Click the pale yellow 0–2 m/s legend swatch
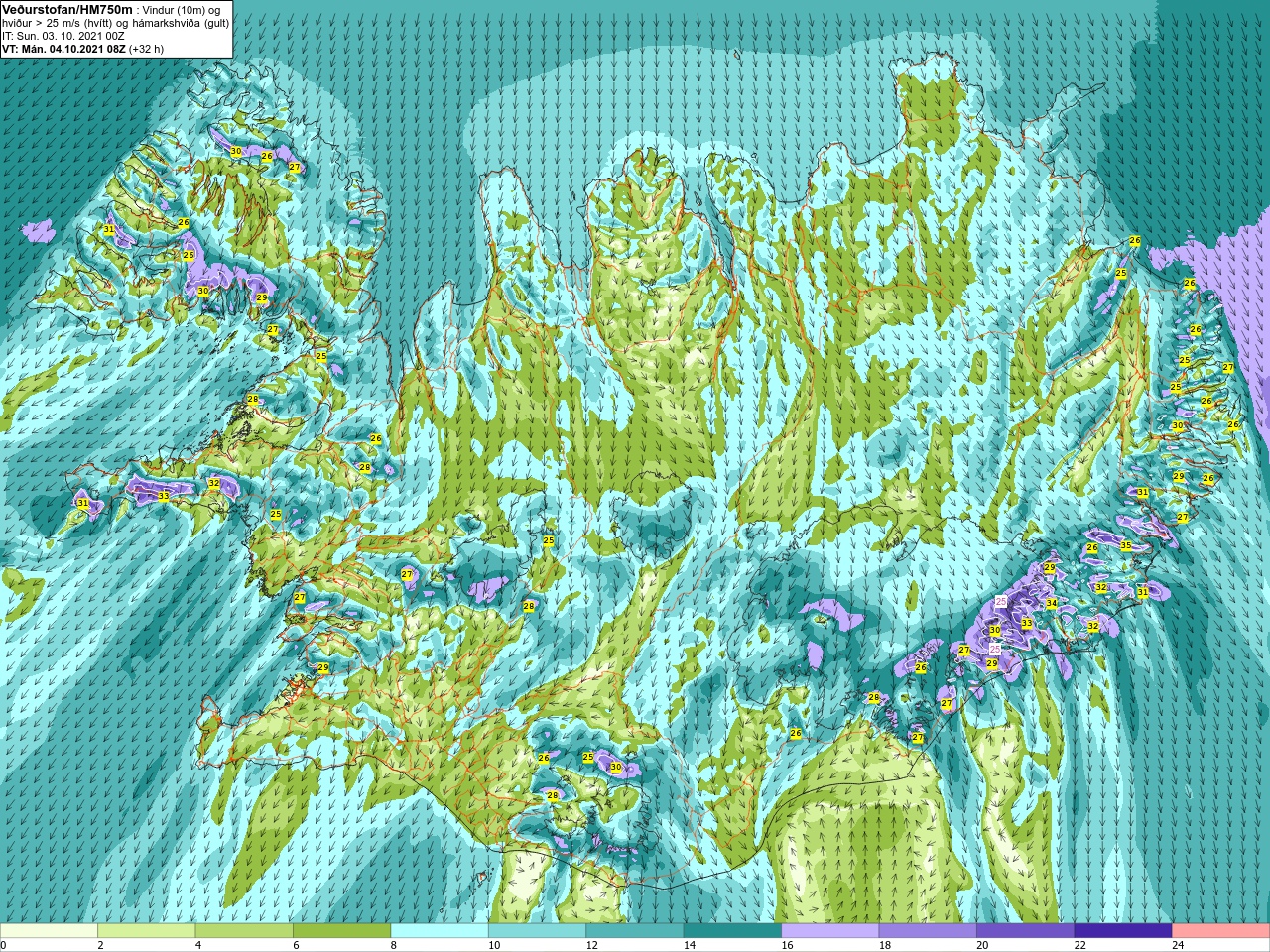The image size is (1270, 952). pyautogui.click(x=49, y=931)
